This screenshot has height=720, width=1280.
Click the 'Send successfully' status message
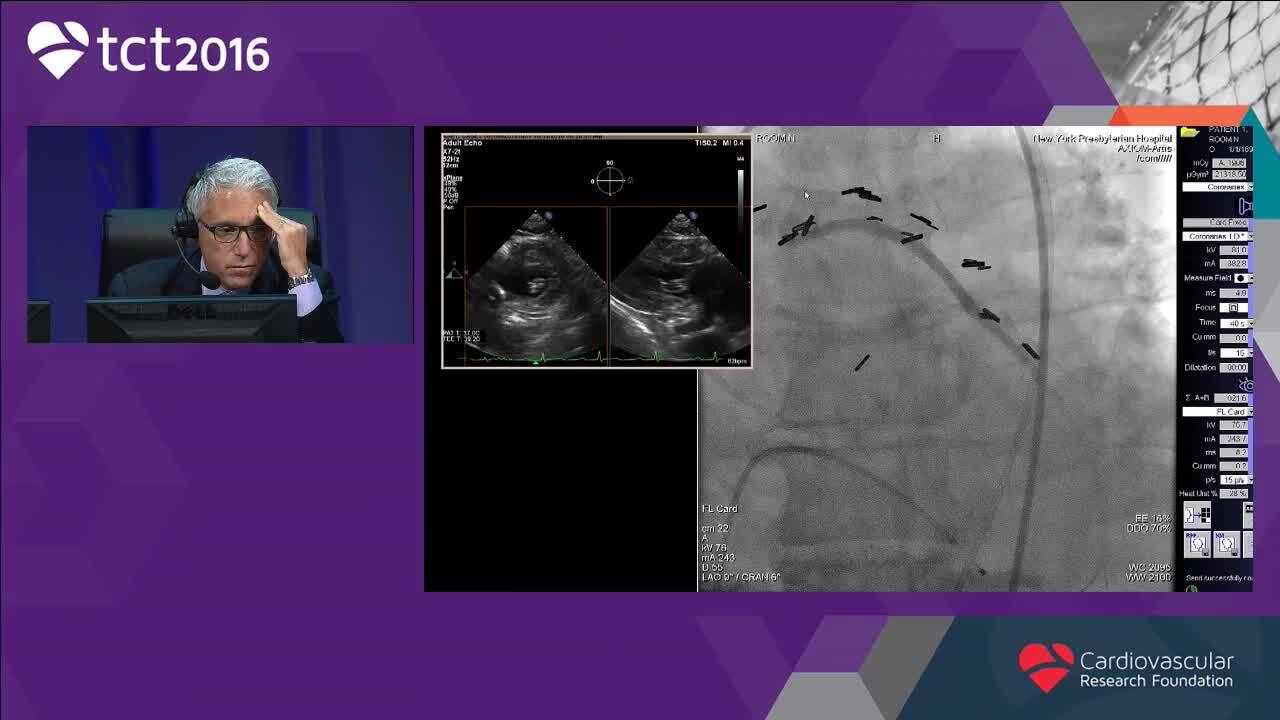tap(1218, 578)
